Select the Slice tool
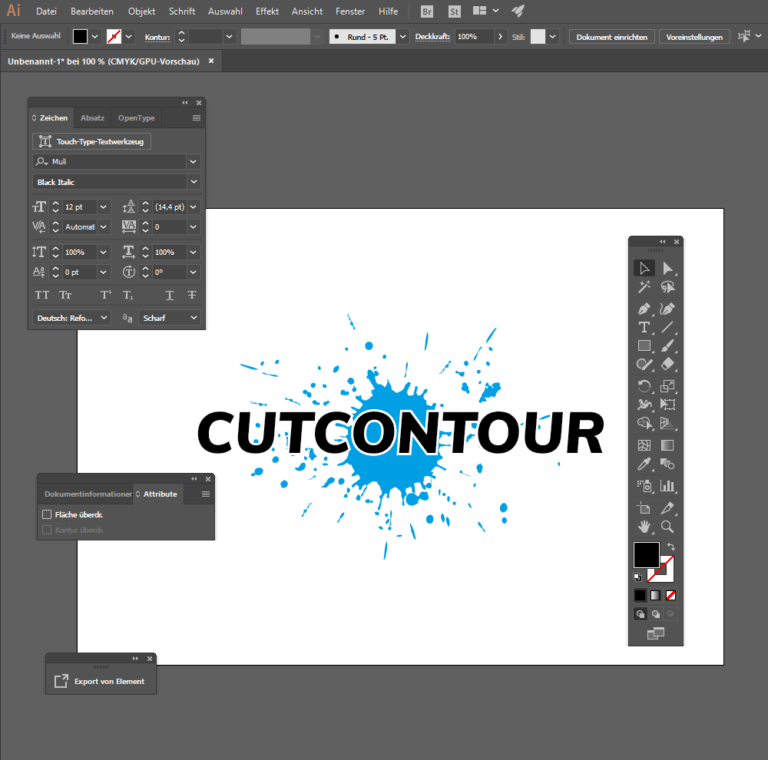Screen dimensions: 768x760 pyautogui.click(x=667, y=508)
